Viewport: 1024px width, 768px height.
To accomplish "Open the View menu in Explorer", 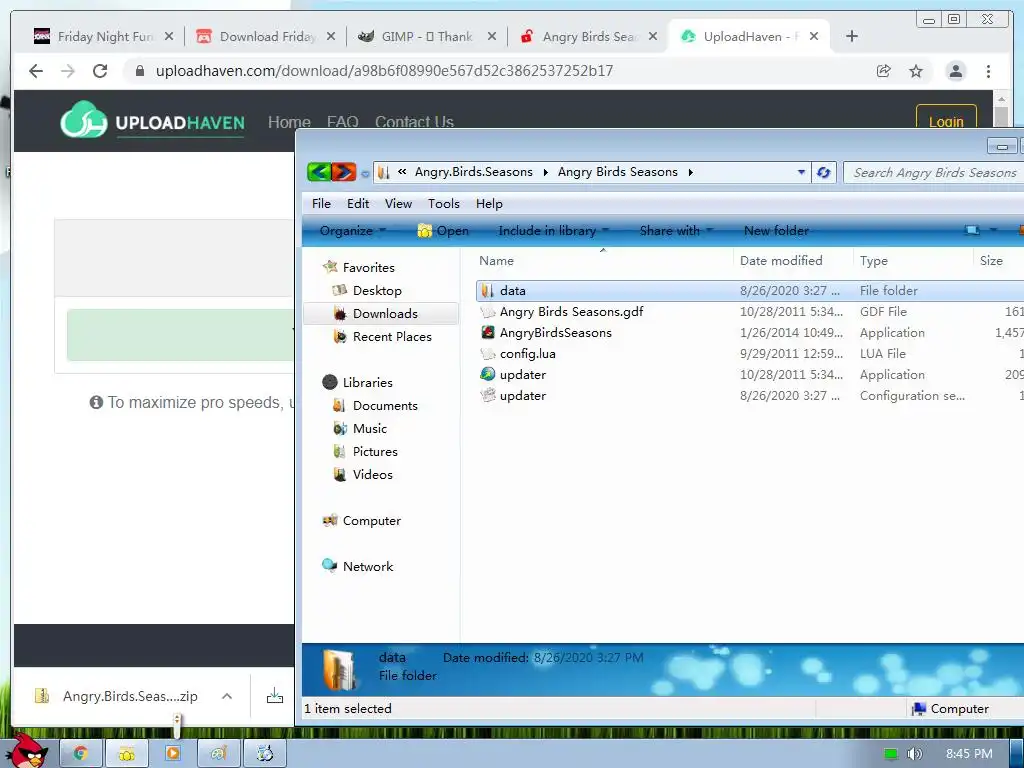I will pos(398,204).
